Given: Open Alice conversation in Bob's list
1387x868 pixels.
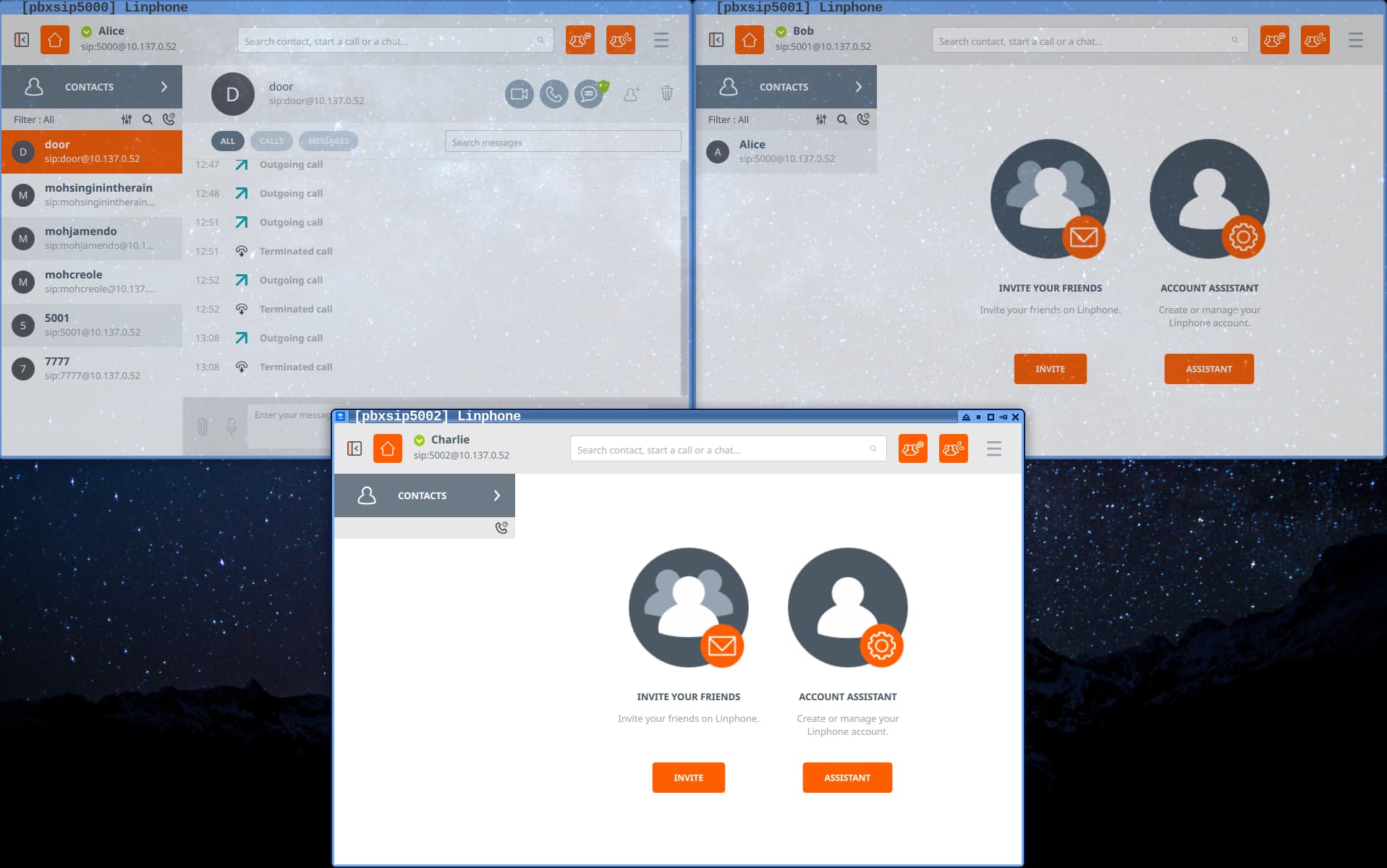Looking at the screenshot, I should [x=786, y=151].
